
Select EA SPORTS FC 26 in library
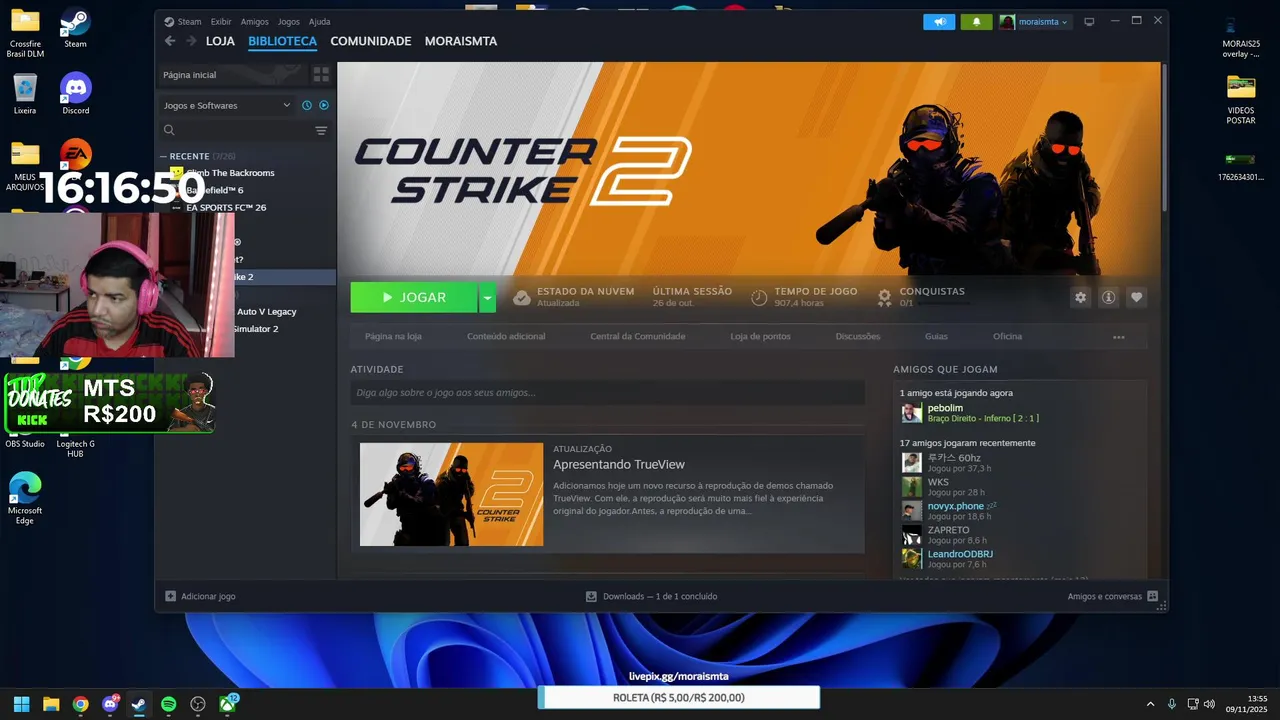tap(226, 208)
